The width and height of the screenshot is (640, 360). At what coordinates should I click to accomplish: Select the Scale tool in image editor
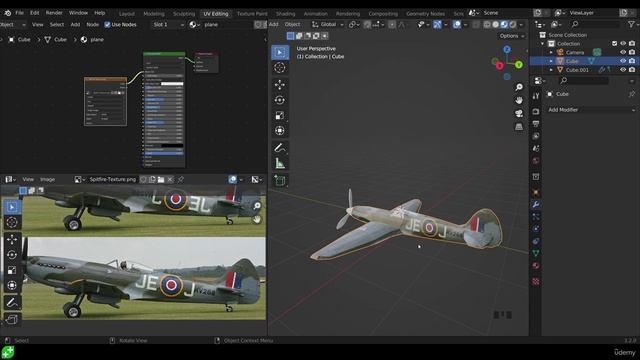pyautogui.click(x=12, y=270)
